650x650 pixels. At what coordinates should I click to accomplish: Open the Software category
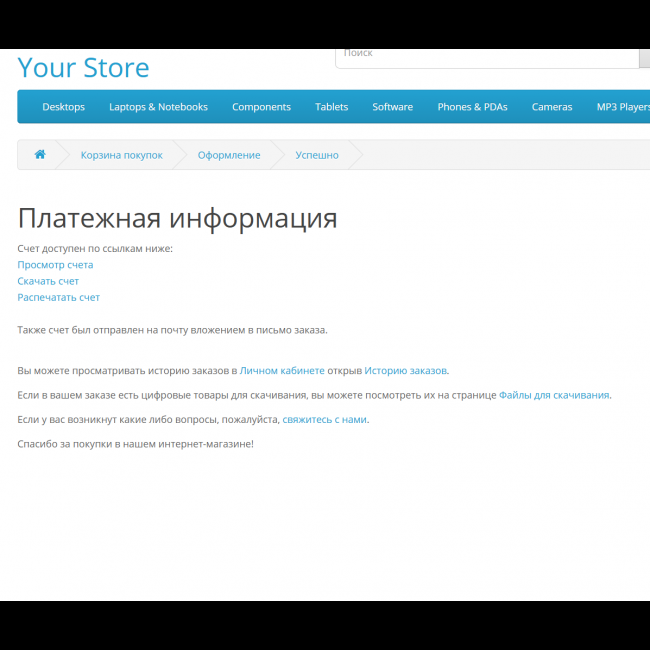(x=392, y=107)
